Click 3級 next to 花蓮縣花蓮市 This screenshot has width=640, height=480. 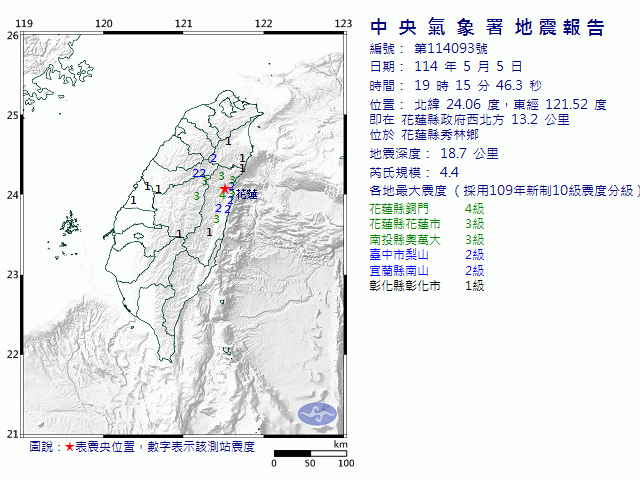[x=475, y=224]
